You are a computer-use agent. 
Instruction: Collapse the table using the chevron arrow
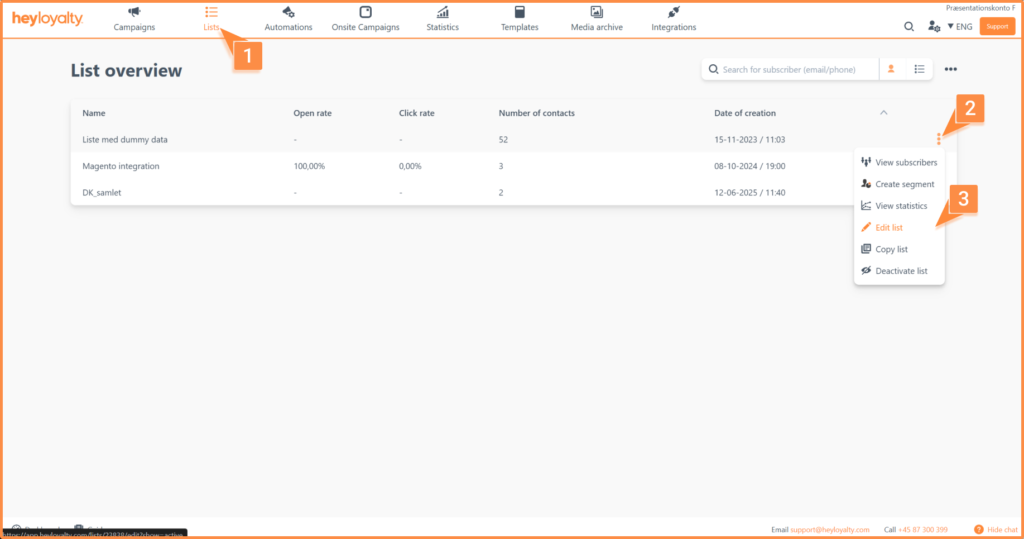[883, 113]
